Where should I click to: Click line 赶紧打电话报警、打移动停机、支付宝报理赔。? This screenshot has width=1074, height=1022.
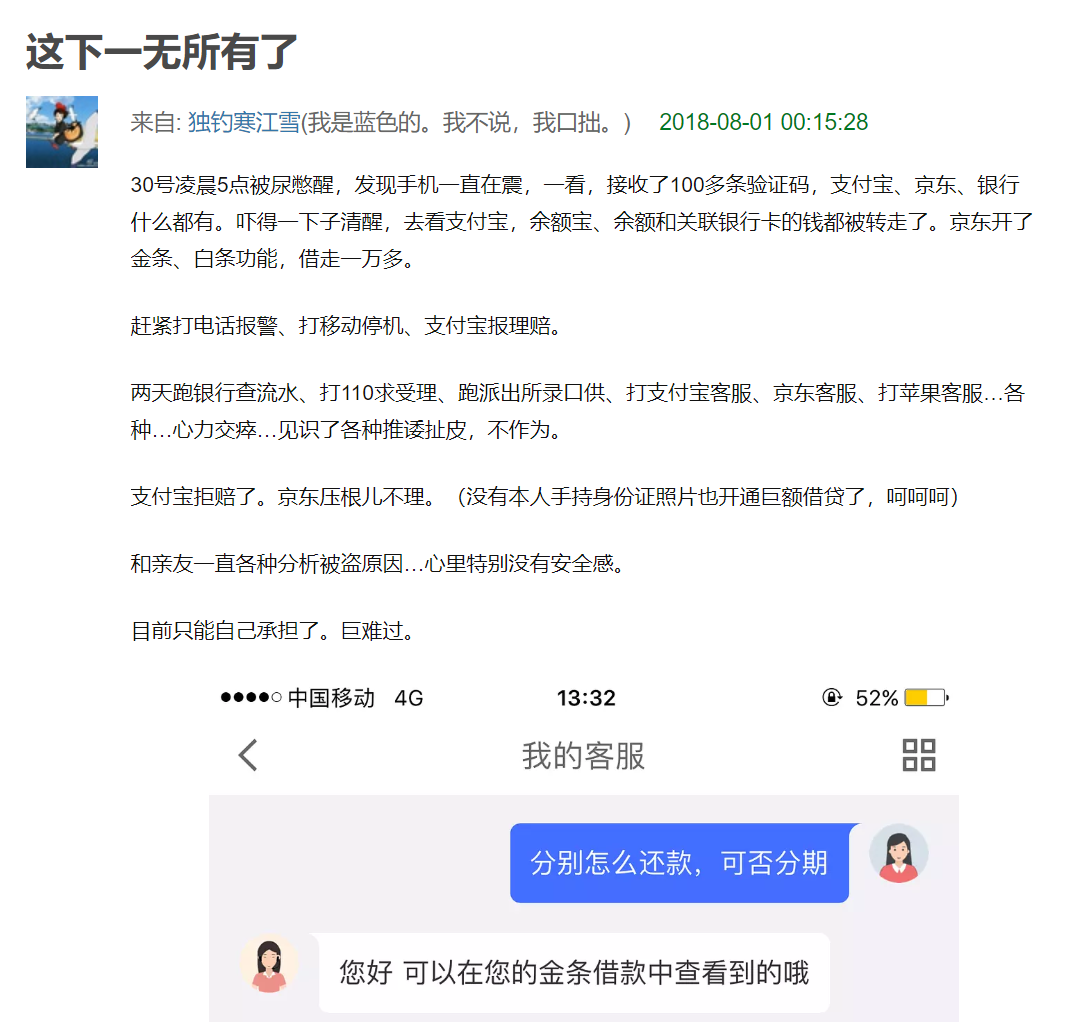click(346, 325)
